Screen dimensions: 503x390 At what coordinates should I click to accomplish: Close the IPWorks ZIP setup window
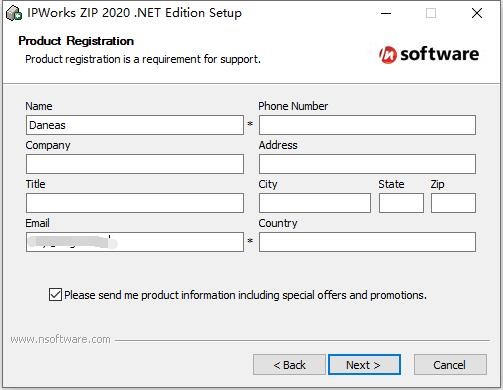pos(477,13)
